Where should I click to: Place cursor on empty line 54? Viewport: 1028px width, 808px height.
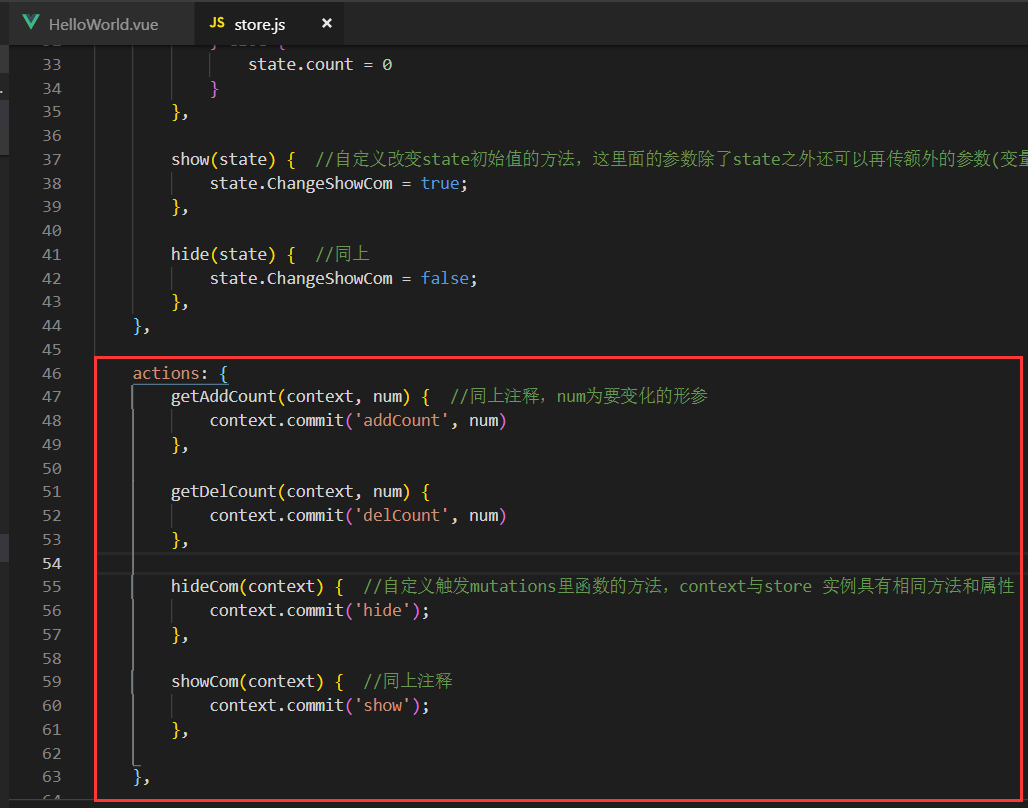561,563
